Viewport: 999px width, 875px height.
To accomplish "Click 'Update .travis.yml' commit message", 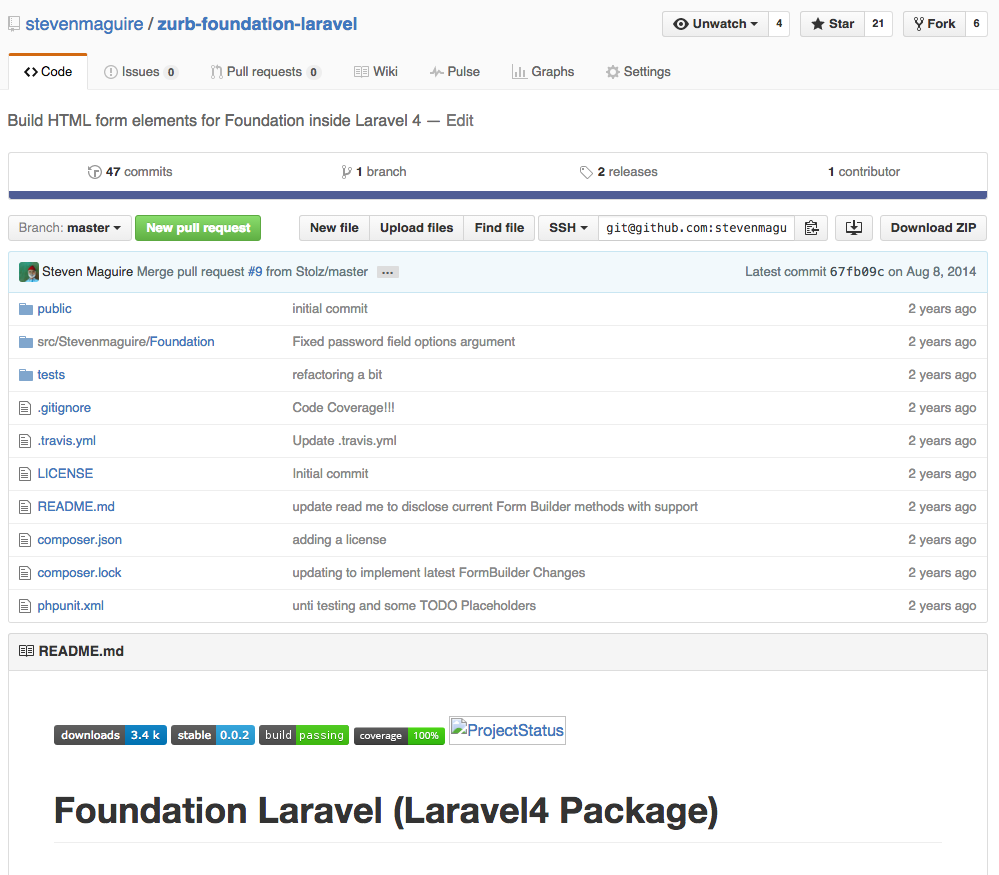I will [345, 441].
